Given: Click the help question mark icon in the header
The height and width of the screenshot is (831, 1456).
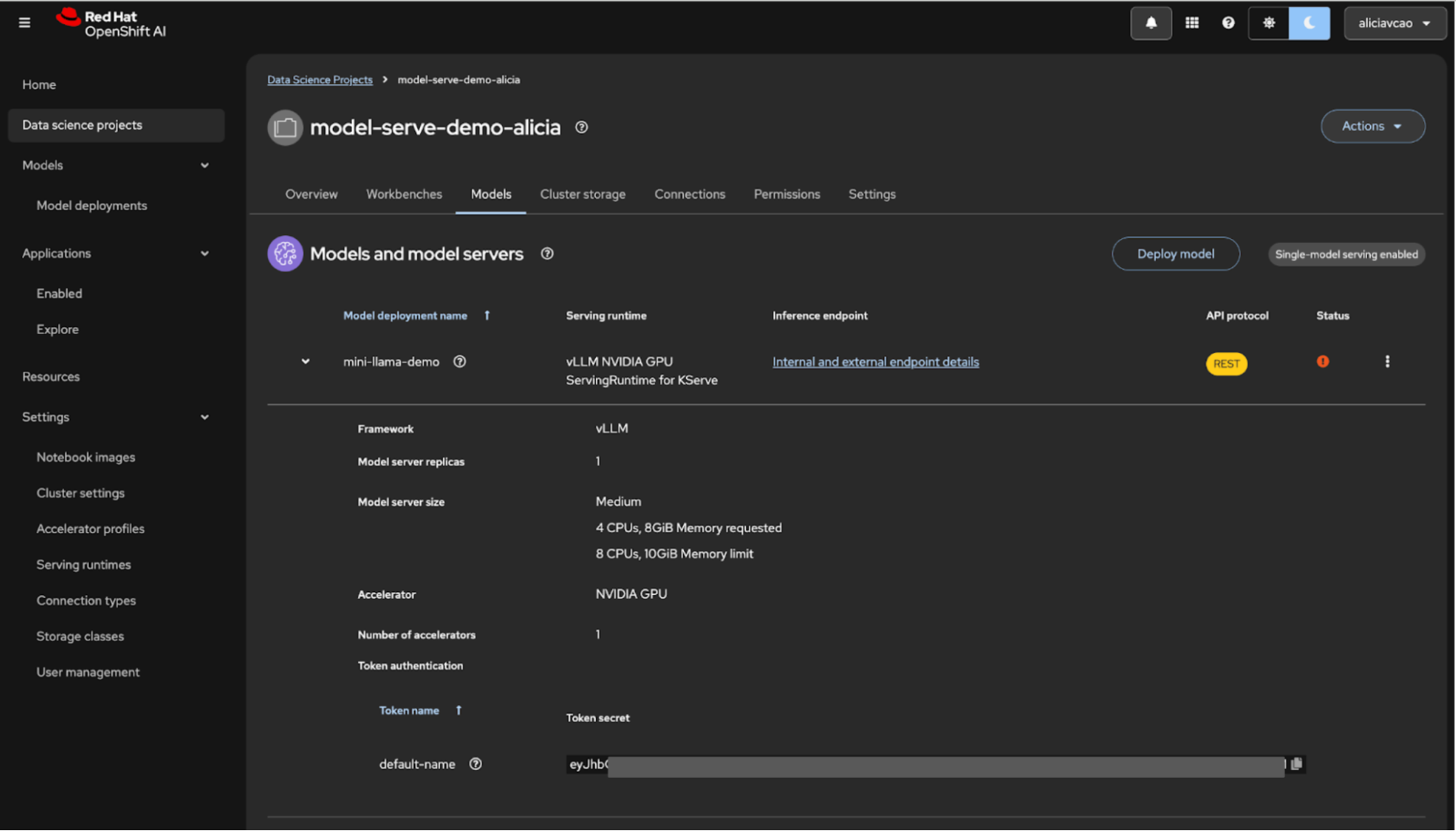Looking at the screenshot, I should (x=1228, y=23).
